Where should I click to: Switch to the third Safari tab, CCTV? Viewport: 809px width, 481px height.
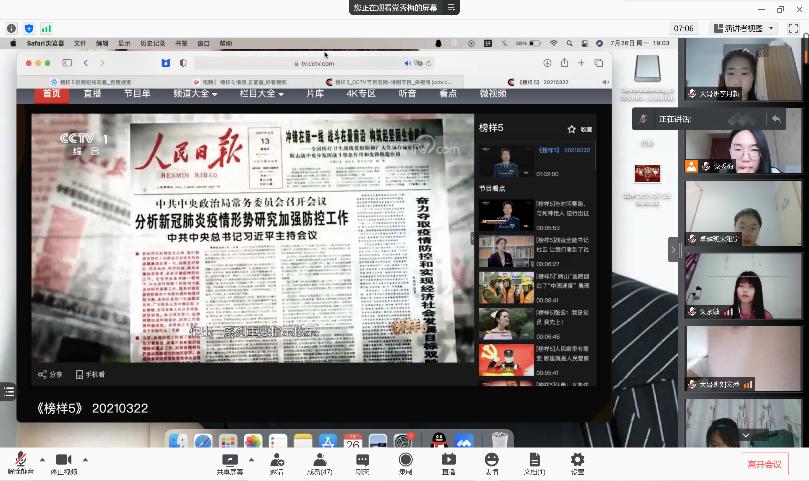(389, 82)
